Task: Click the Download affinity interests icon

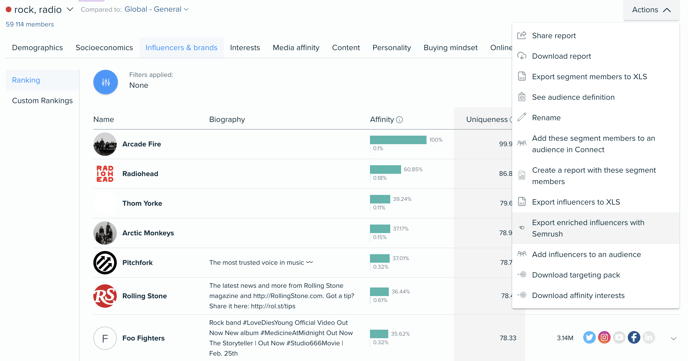Action: 522,295
